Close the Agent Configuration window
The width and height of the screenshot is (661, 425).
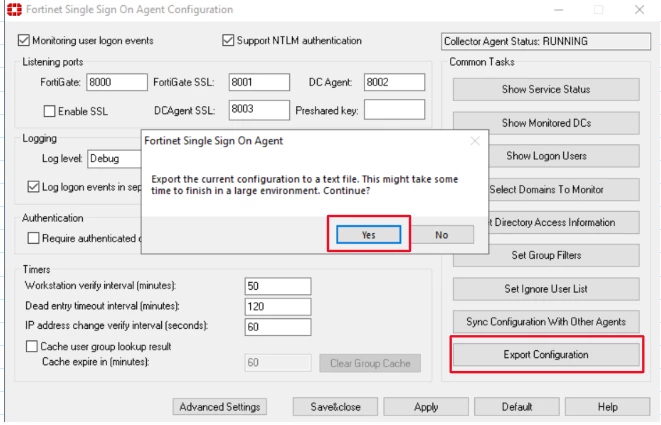[639, 9]
